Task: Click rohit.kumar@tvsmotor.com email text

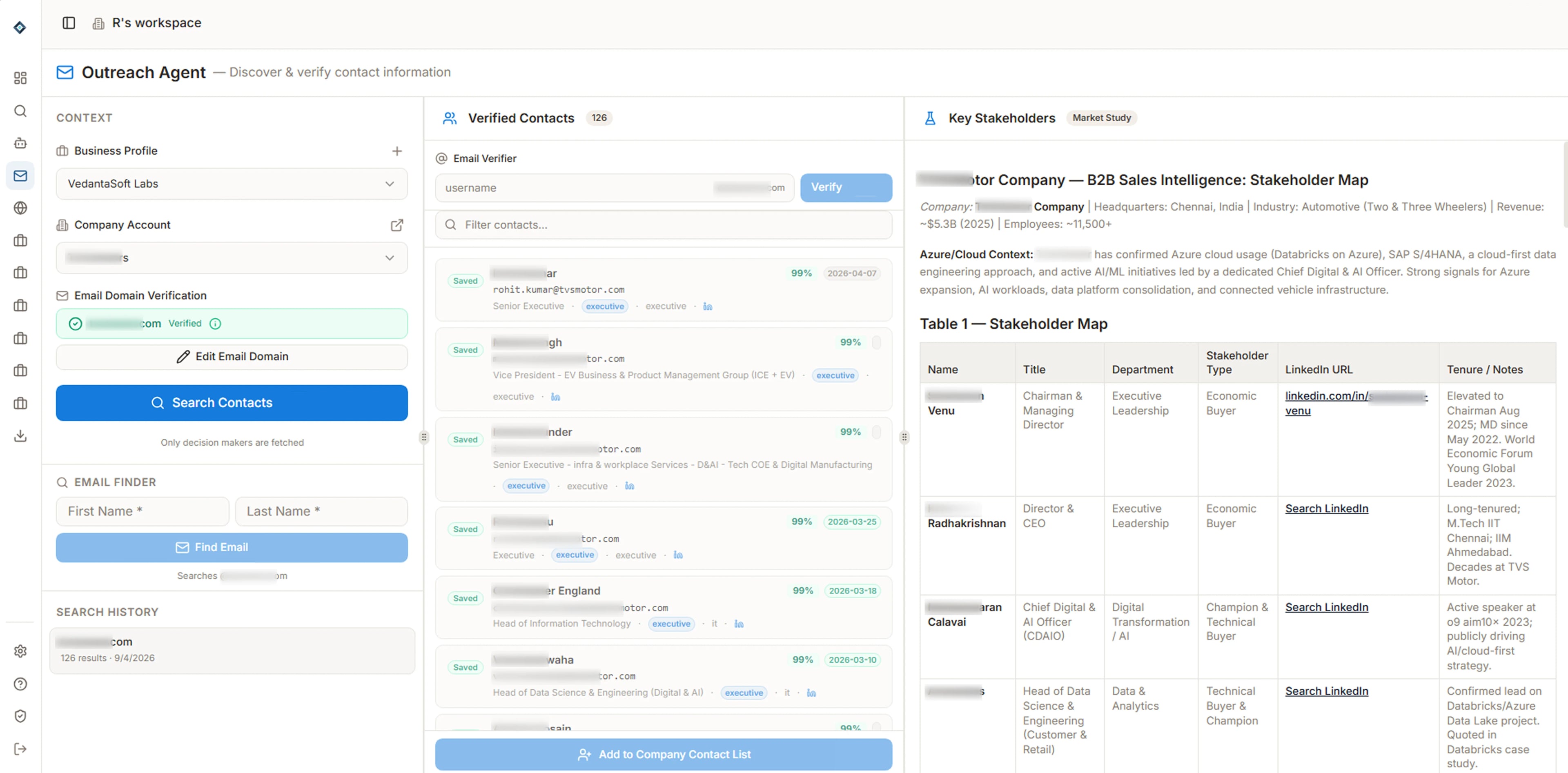Action: 558,290
